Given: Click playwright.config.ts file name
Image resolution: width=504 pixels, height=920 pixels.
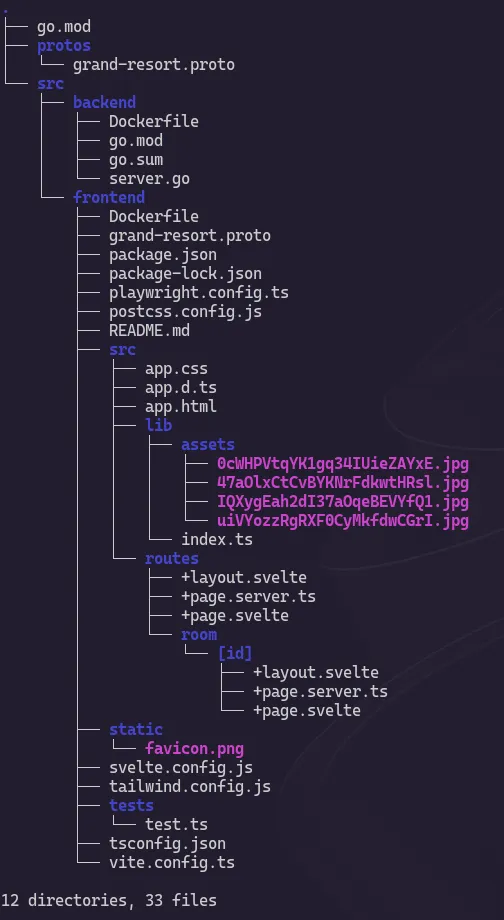Looking at the screenshot, I should click(199, 292).
